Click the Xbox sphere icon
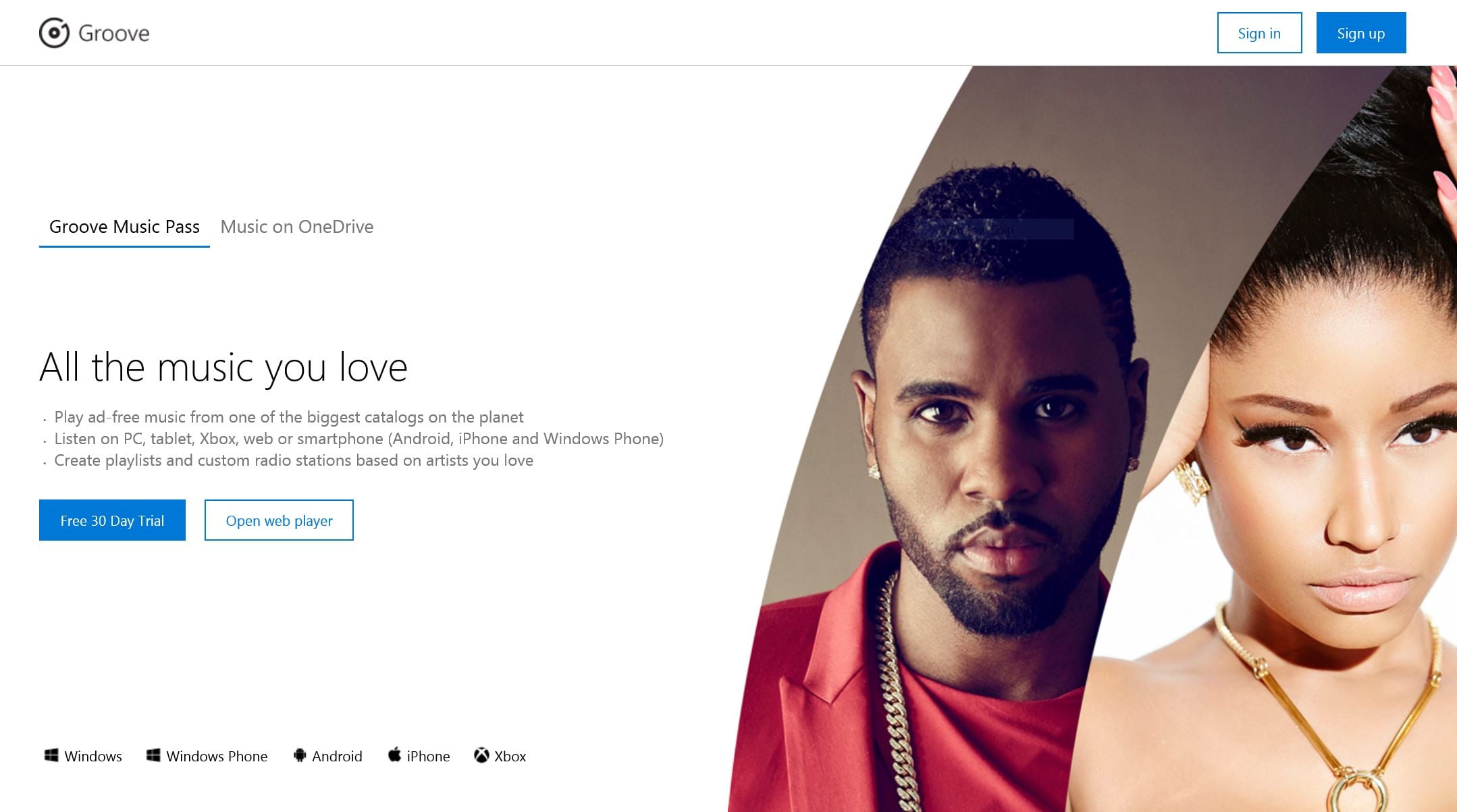Viewport: 1457px width, 812px height. point(481,755)
